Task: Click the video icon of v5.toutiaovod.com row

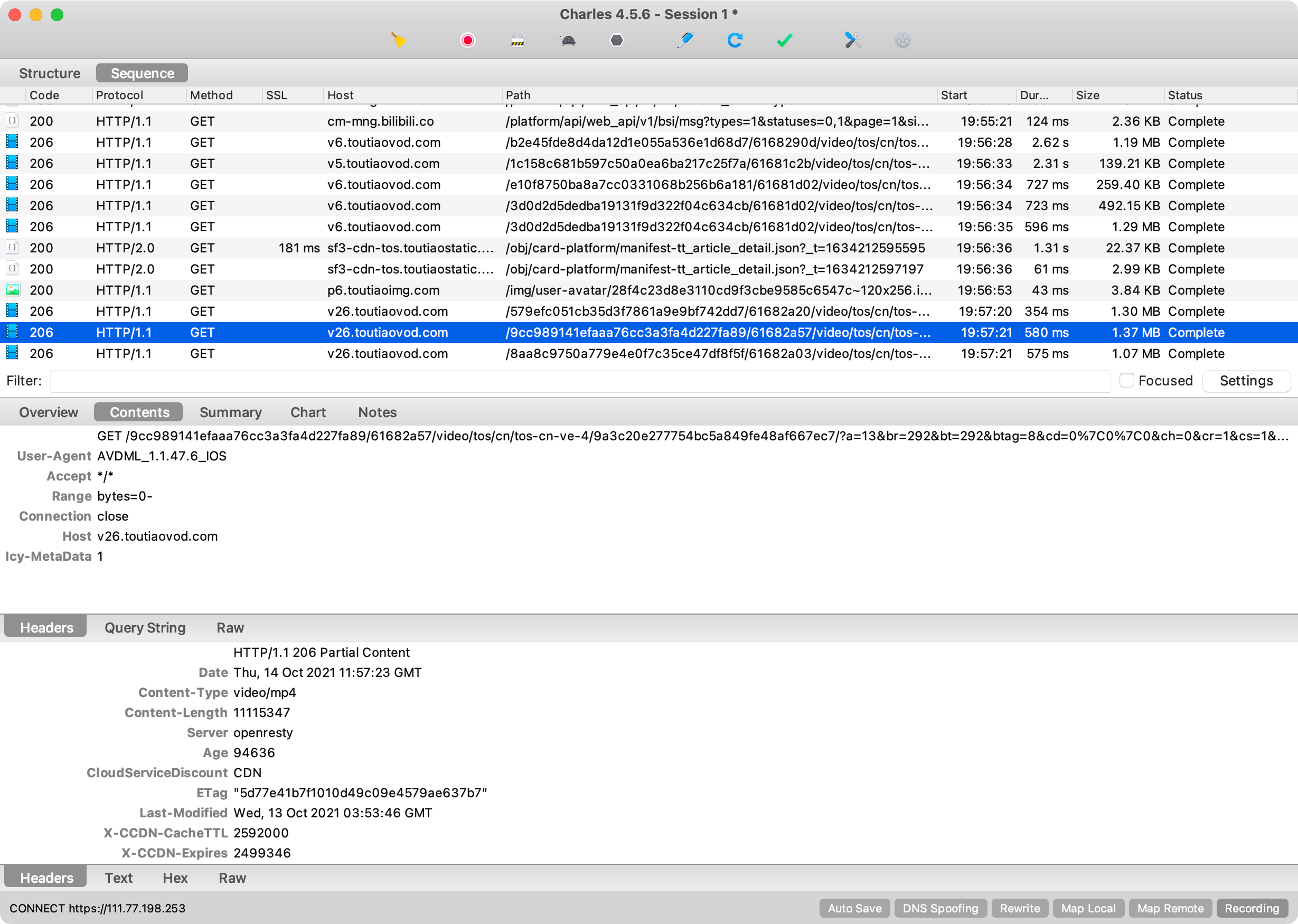Action: click(x=12, y=163)
